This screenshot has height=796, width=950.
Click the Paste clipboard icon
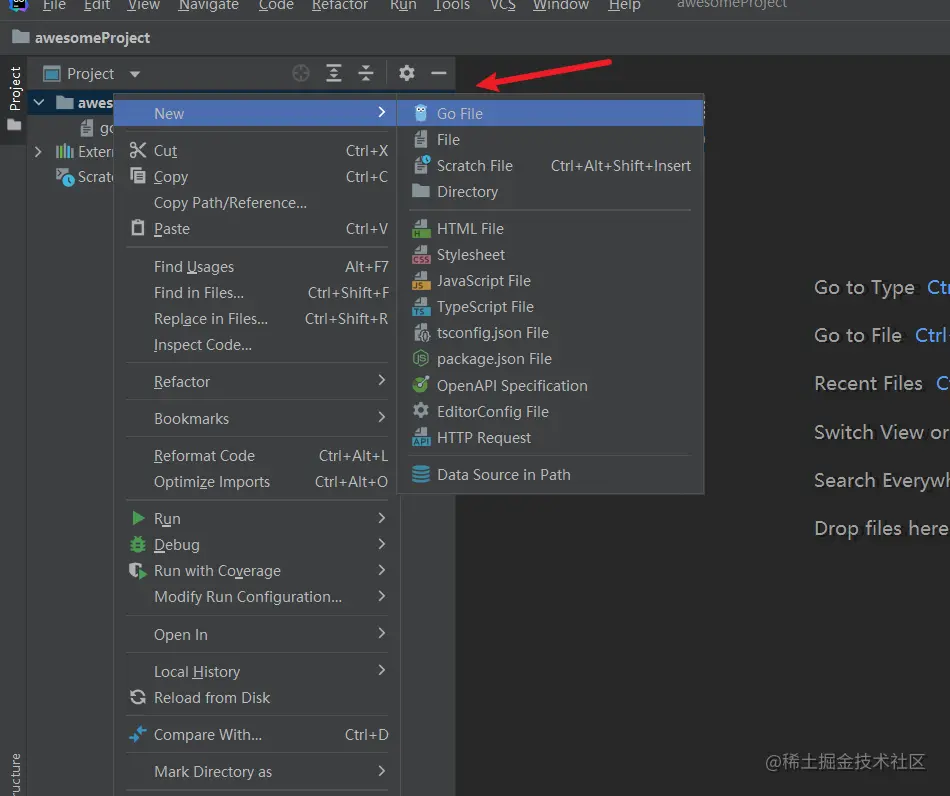(x=138, y=228)
